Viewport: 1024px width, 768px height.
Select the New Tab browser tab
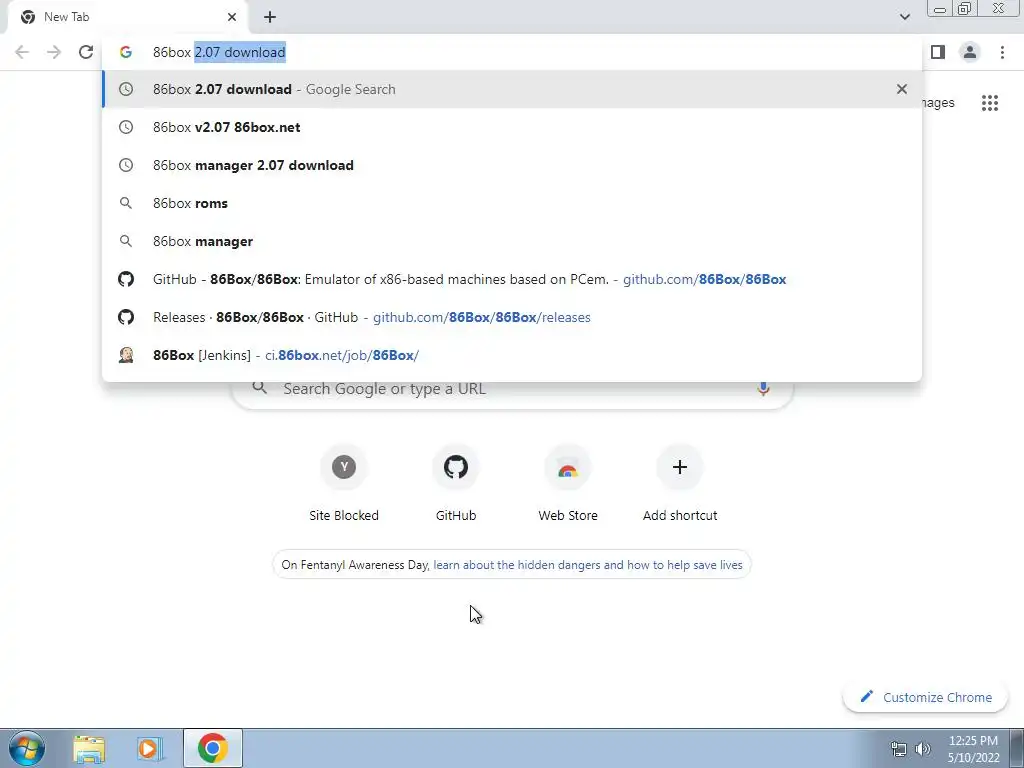[x=127, y=17]
